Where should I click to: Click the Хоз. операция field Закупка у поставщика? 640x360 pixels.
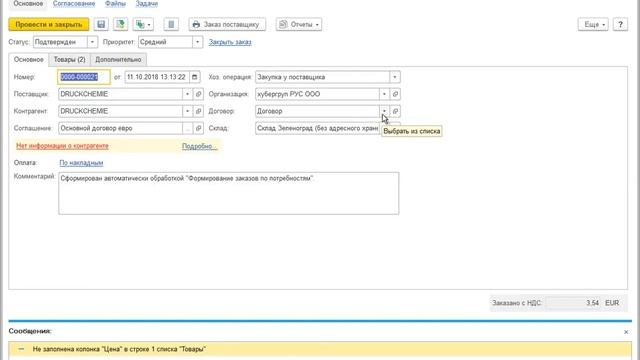coord(322,77)
